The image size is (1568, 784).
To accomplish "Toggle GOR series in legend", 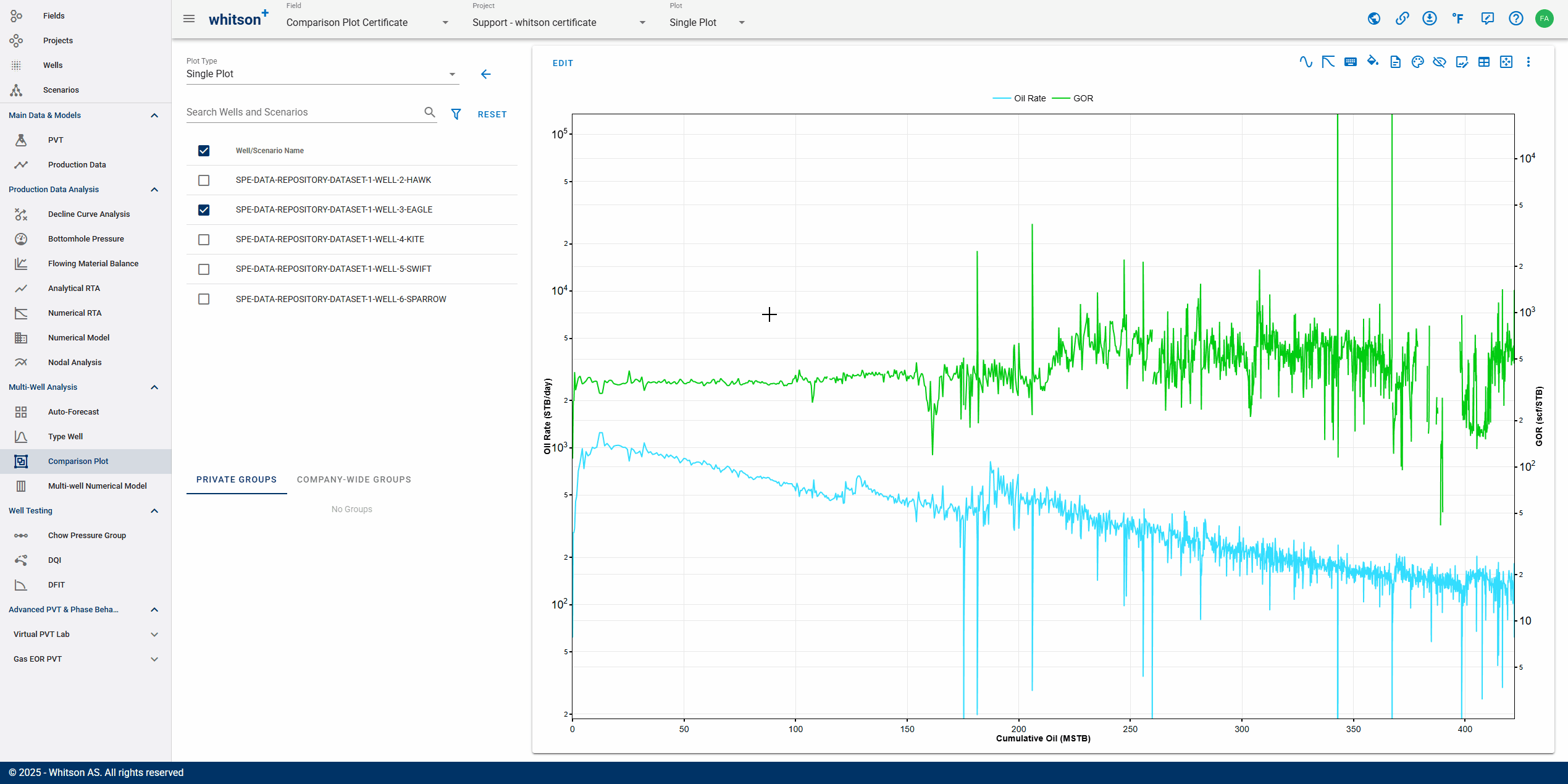I will (x=1073, y=98).
